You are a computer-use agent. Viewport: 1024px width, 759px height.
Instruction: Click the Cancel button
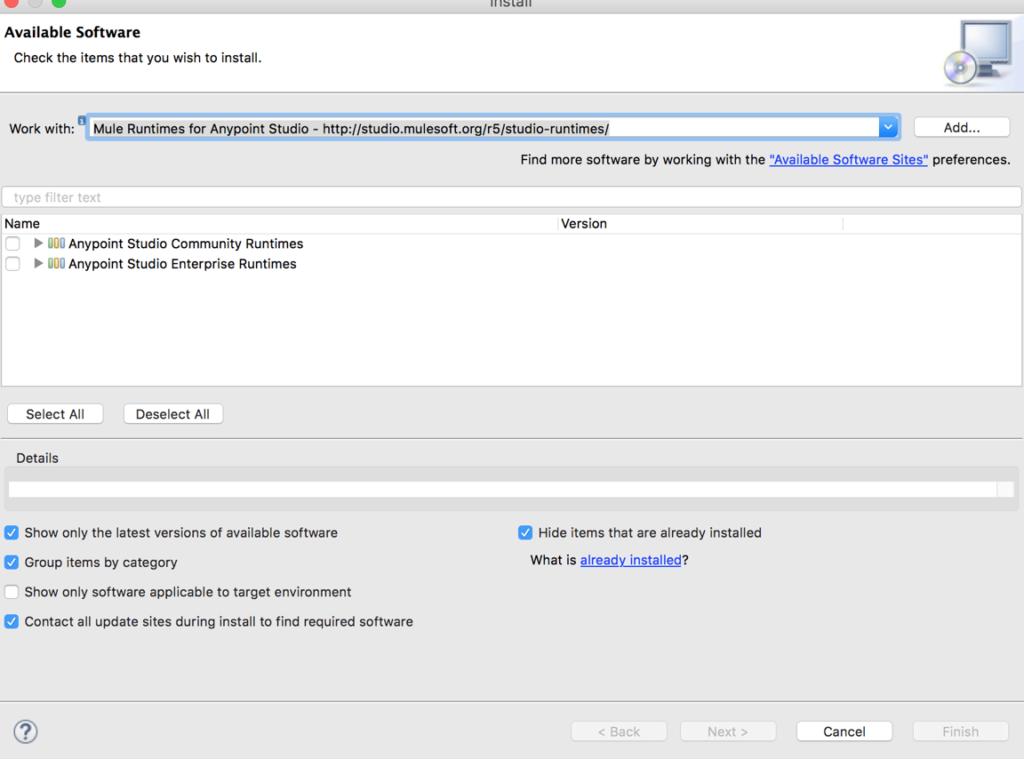tap(844, 732)
